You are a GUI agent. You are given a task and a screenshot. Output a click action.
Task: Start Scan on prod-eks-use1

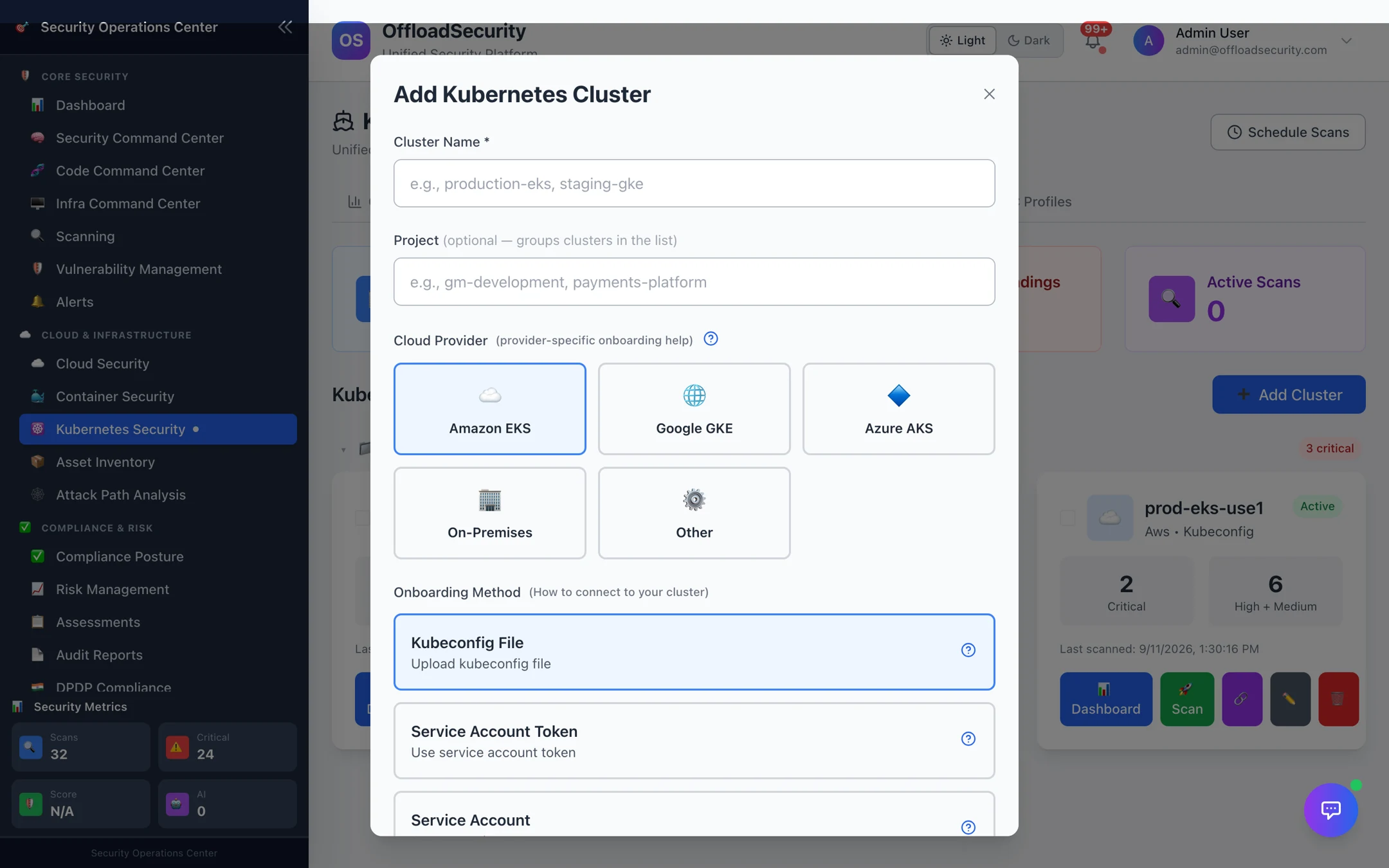pos(1187,700)
